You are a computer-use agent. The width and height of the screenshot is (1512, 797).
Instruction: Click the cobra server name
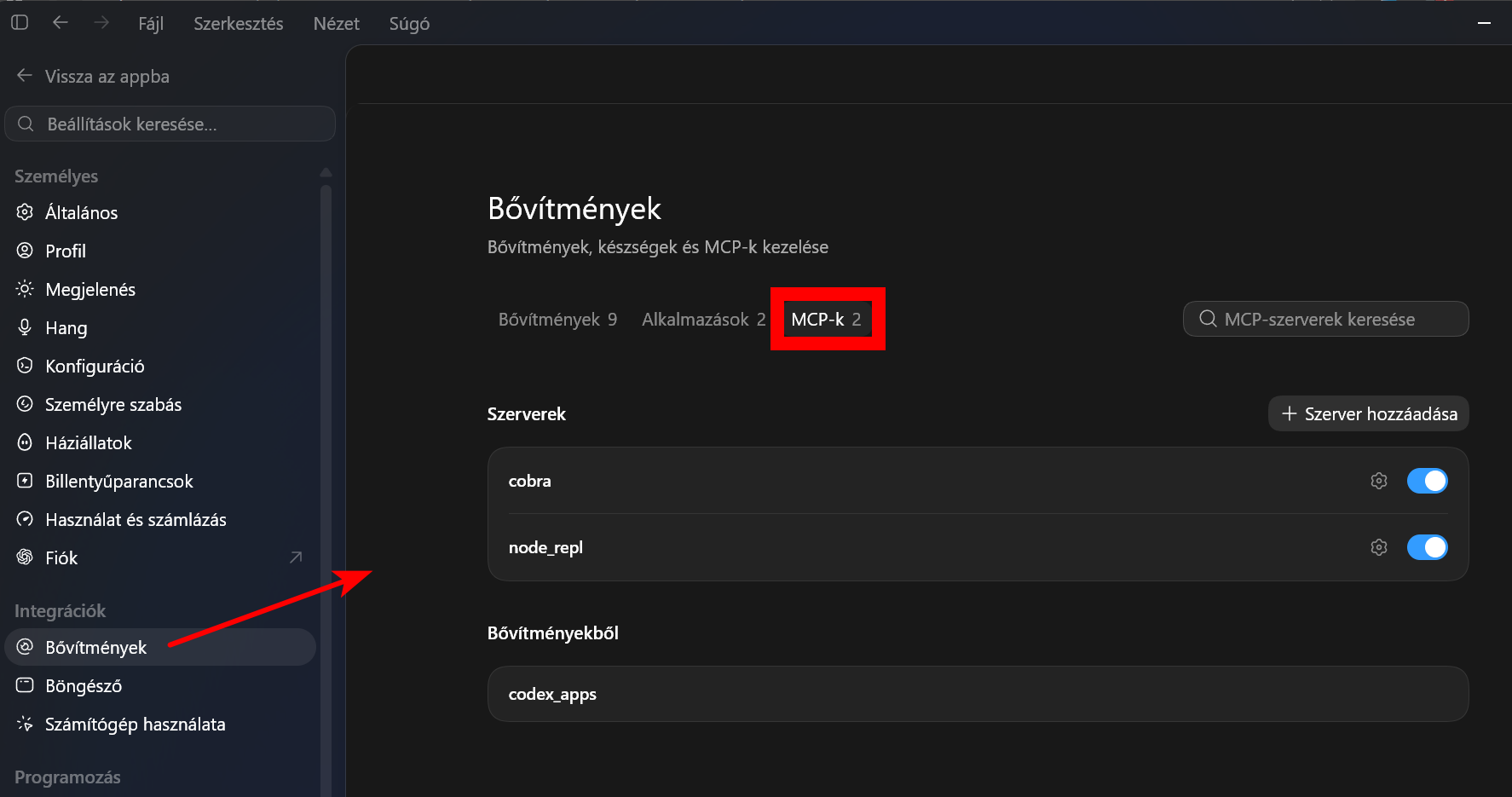[530, 481]
